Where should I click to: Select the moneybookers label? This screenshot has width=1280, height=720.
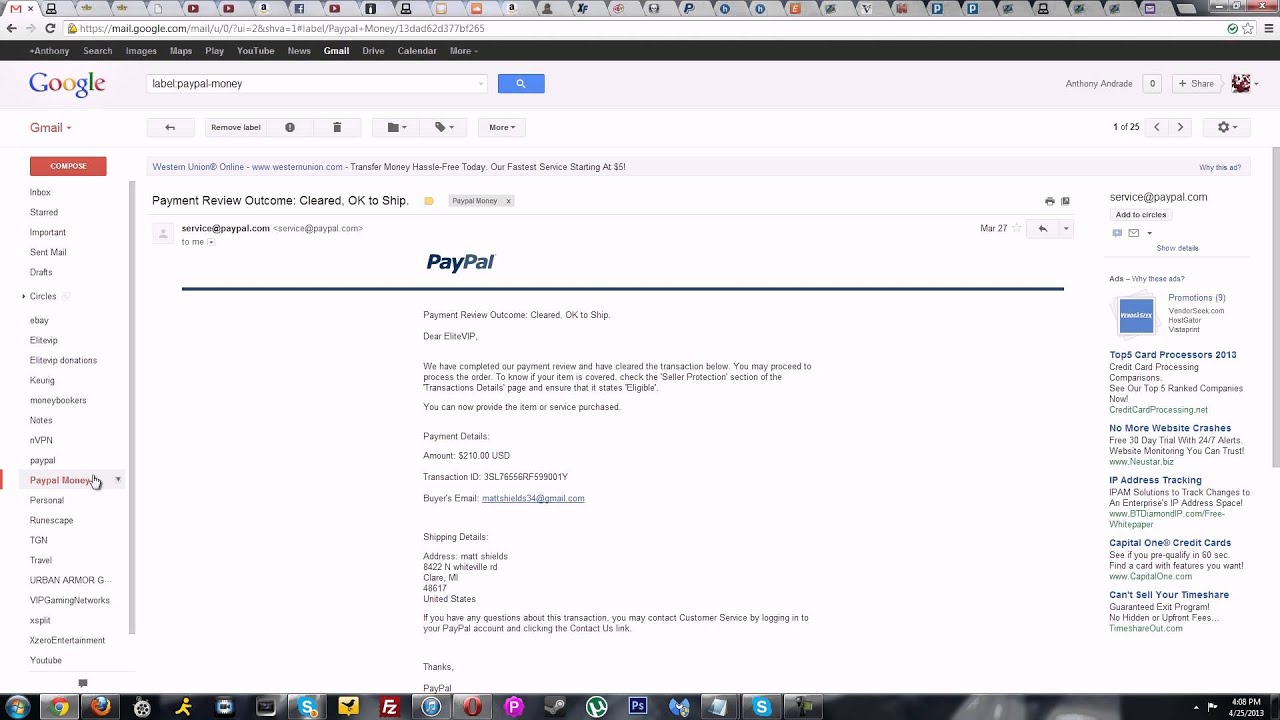pyautogui.click(x=58, y=400)
